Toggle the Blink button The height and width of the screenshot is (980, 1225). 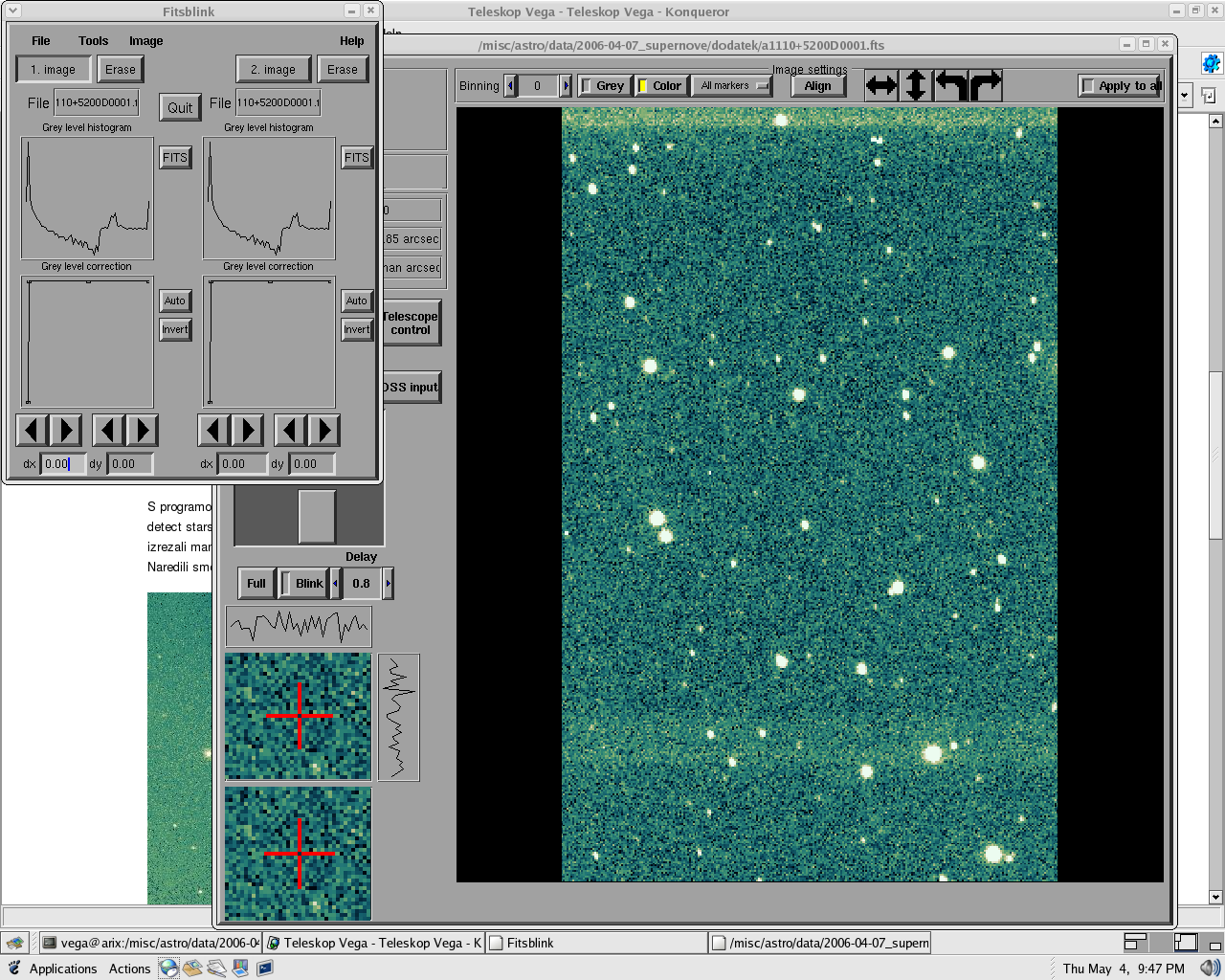[x=302, y=583]
